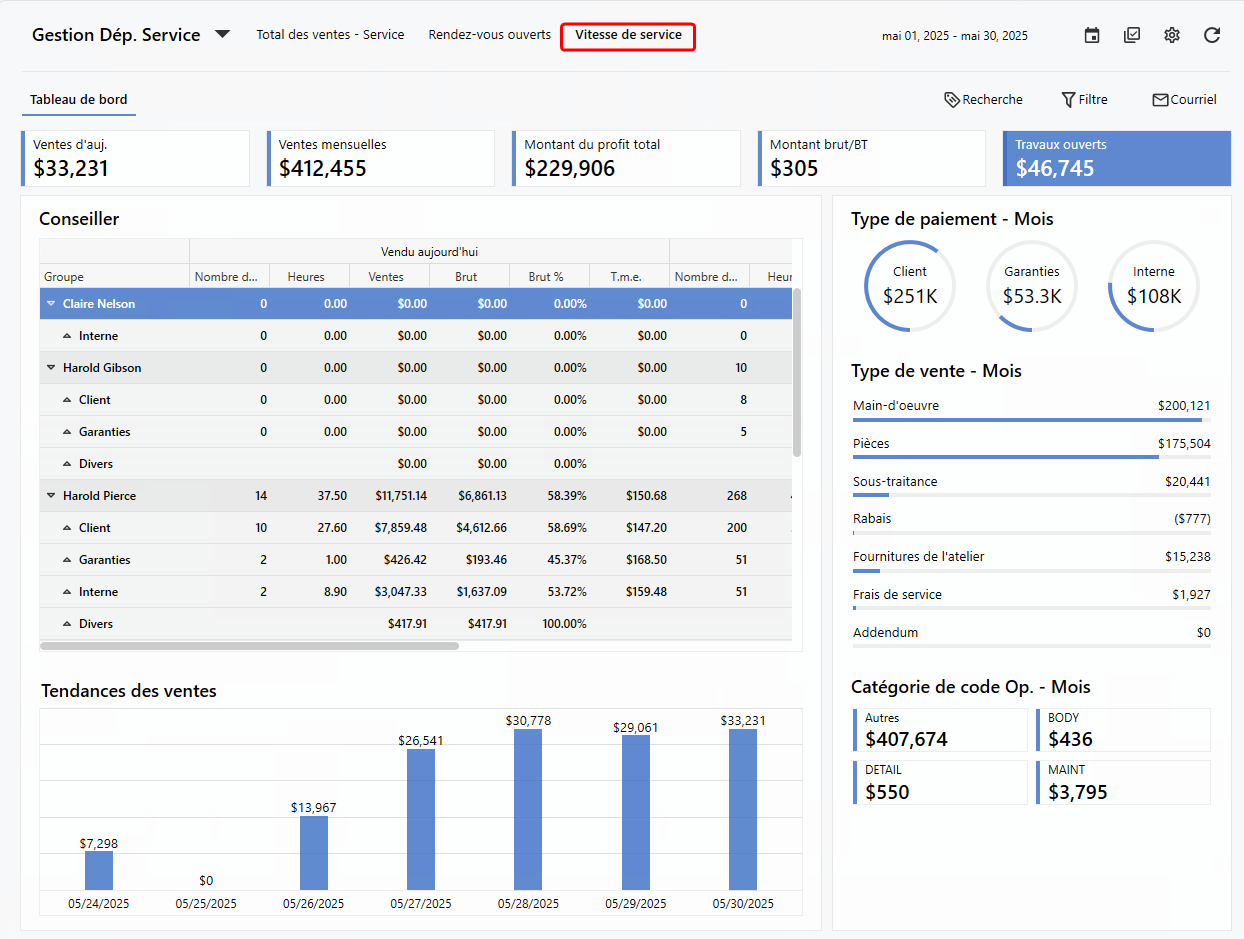Viewport: 1244px width, 939px height.
Task: Open the calendar date picker icon
Action: click(1092, 35)
